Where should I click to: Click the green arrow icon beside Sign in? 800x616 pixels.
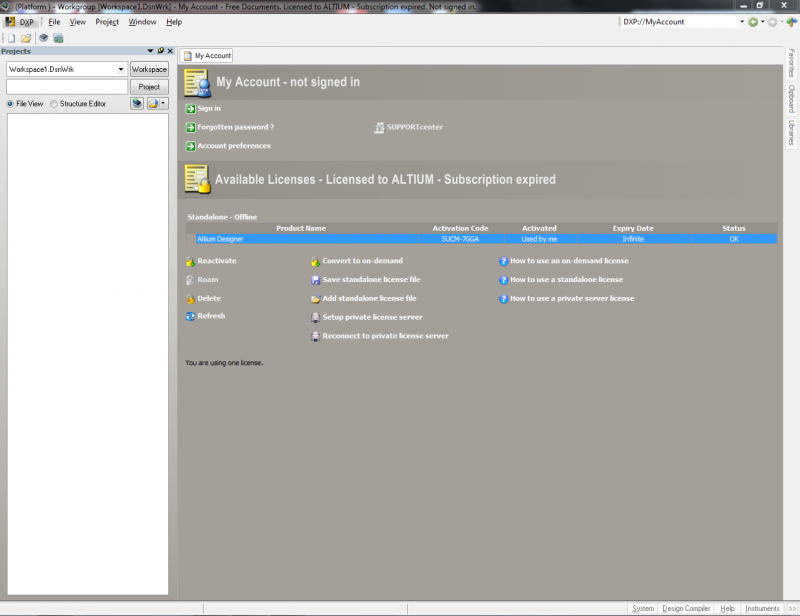tap(191, 109)
